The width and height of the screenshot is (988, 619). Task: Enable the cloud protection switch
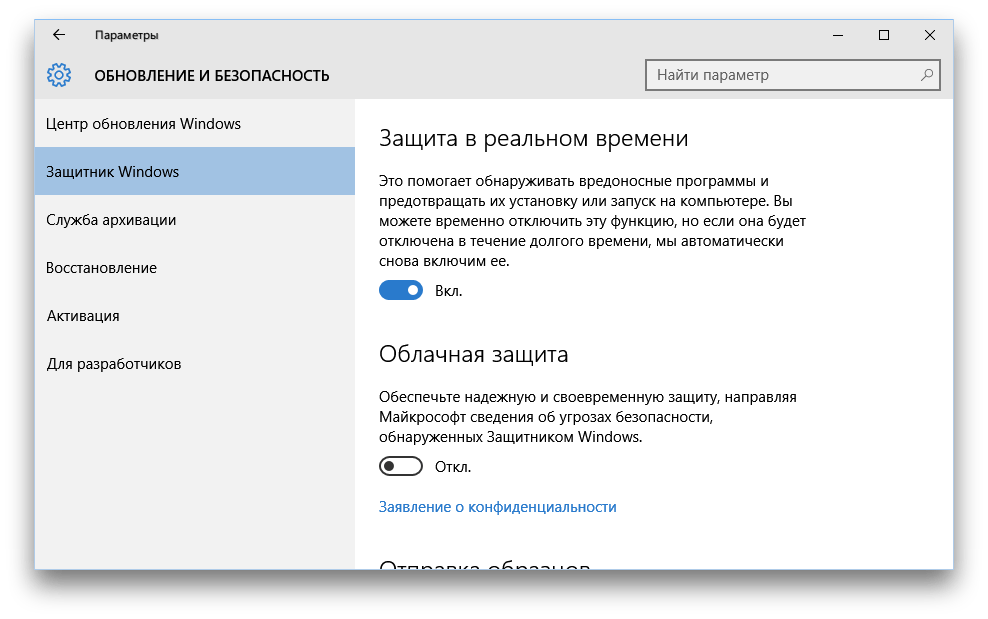point(401,466)
